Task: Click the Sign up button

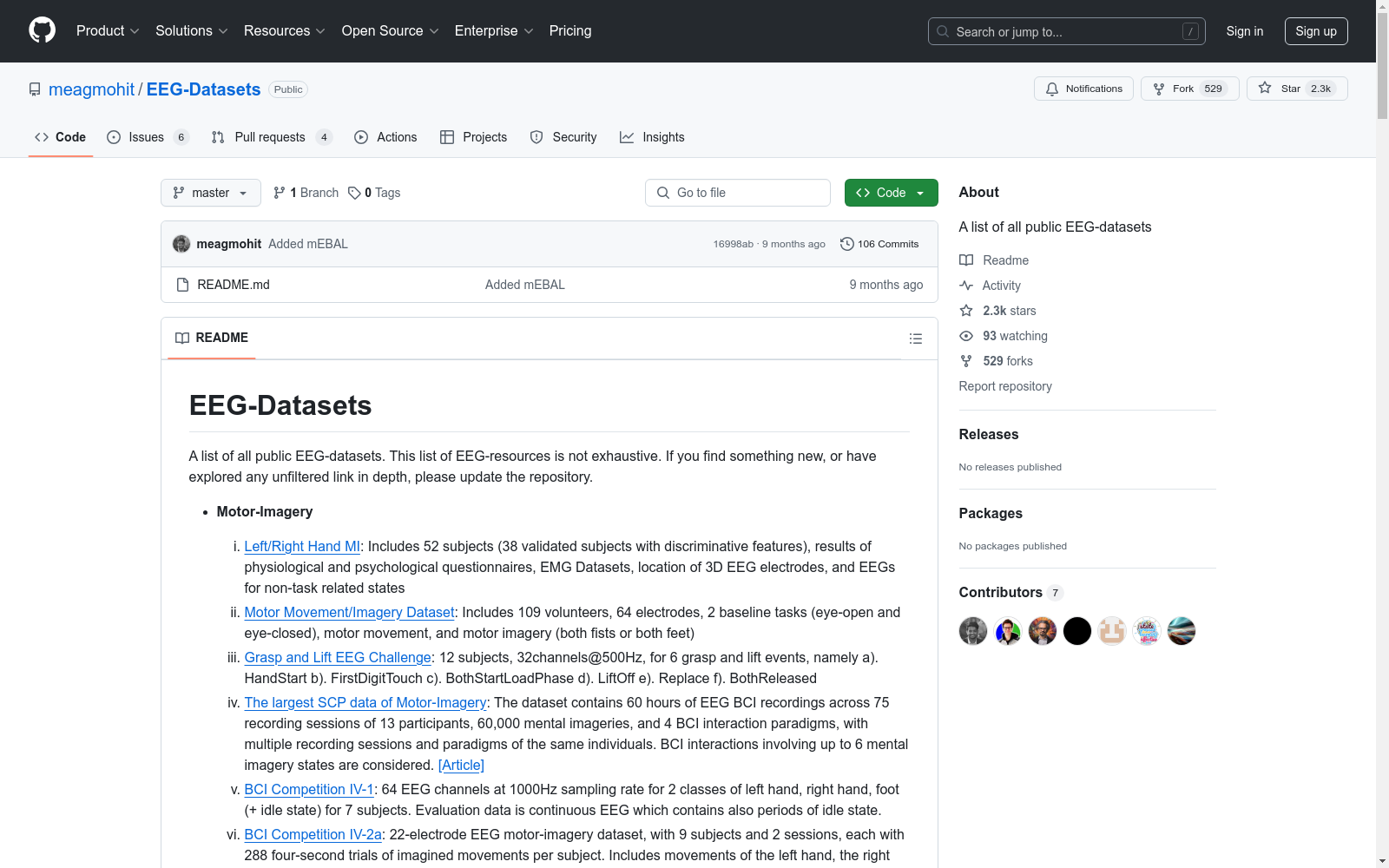Action: click(1316, 31)
